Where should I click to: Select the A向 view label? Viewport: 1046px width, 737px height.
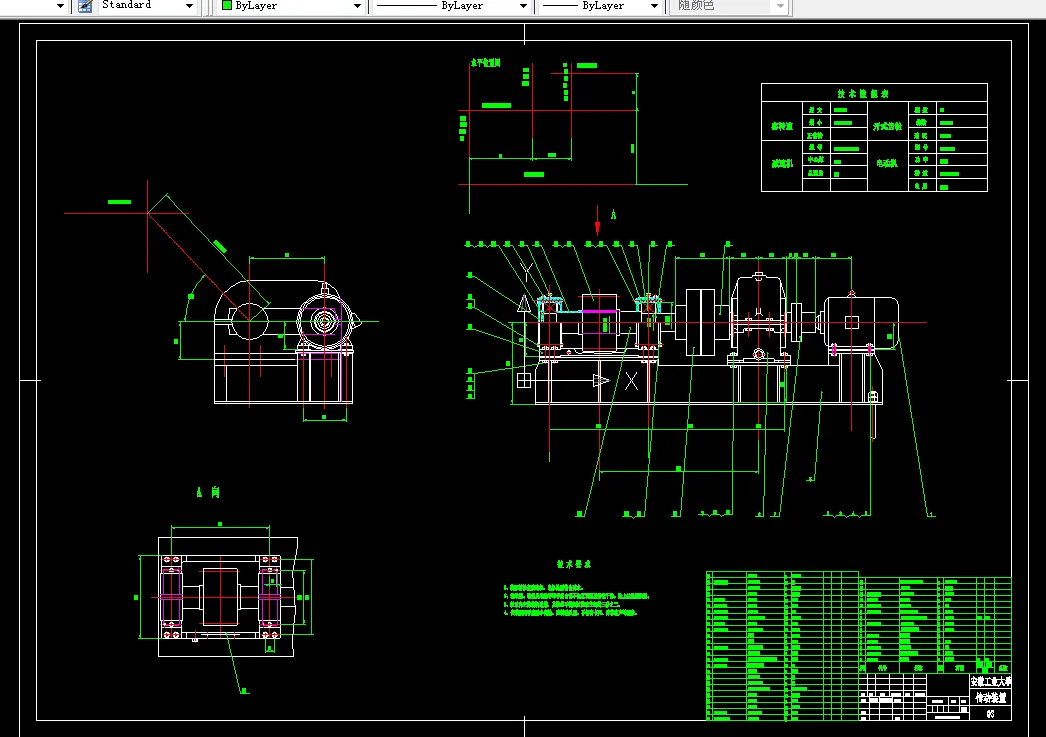208,492
